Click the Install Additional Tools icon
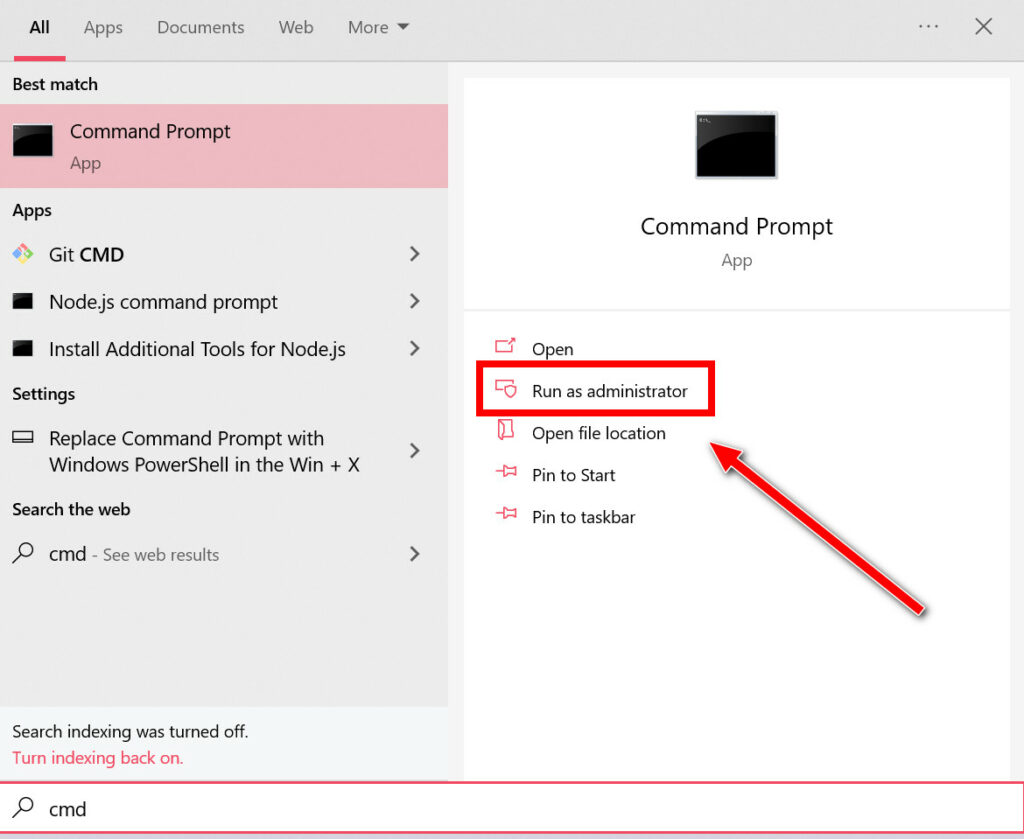 point(22,349)
